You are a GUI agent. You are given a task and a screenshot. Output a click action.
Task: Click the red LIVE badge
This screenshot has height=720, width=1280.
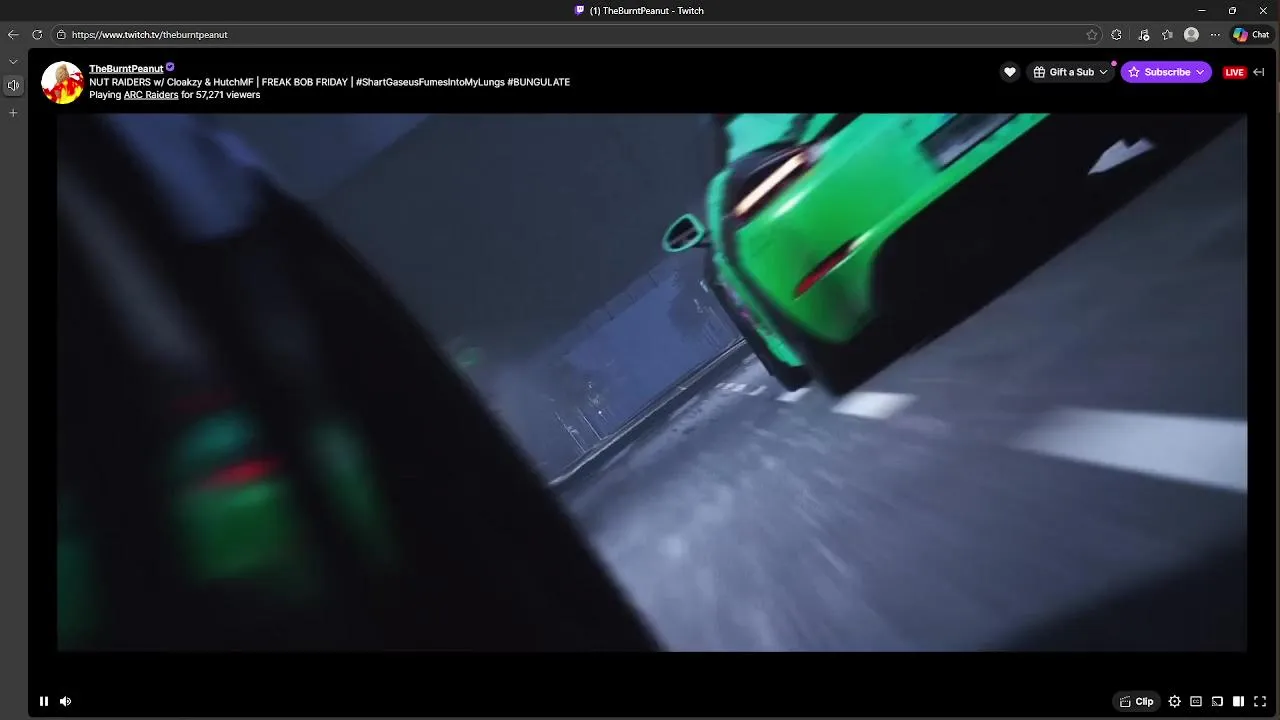[1235, 72]
